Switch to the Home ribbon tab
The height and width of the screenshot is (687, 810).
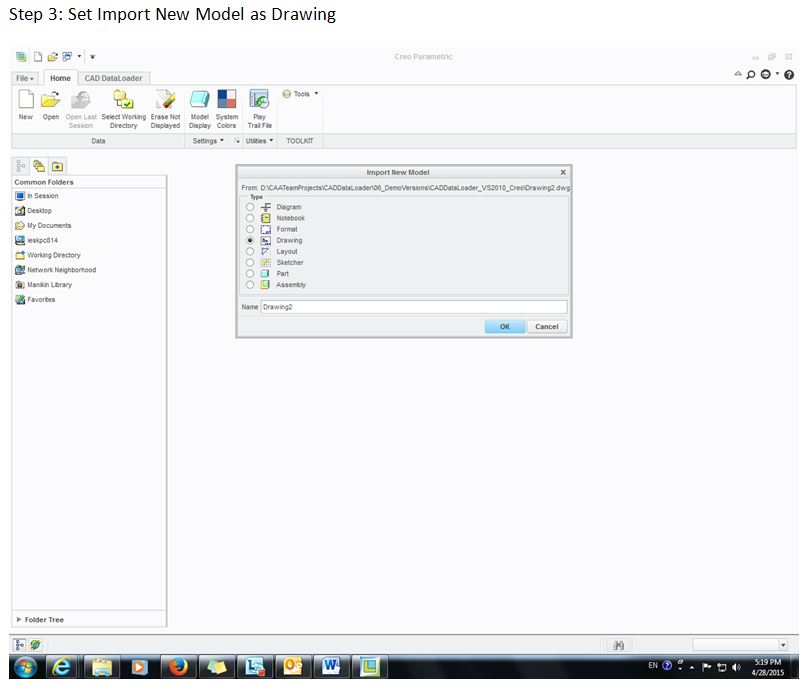(60, 78)
